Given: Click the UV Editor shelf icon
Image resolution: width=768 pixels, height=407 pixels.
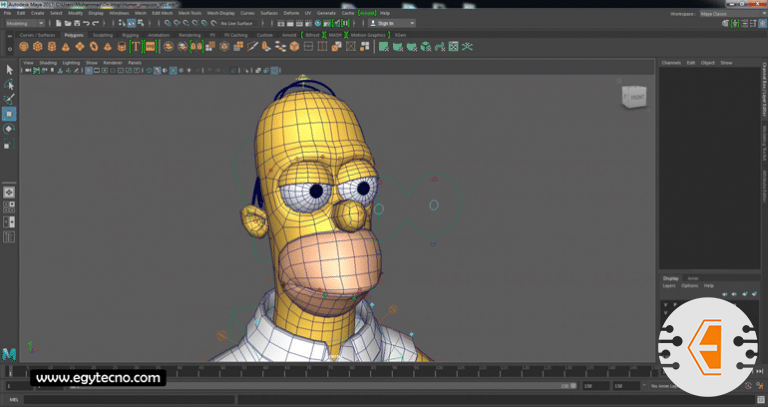Looking at the screenshot, I should click(x=453, y=47).
